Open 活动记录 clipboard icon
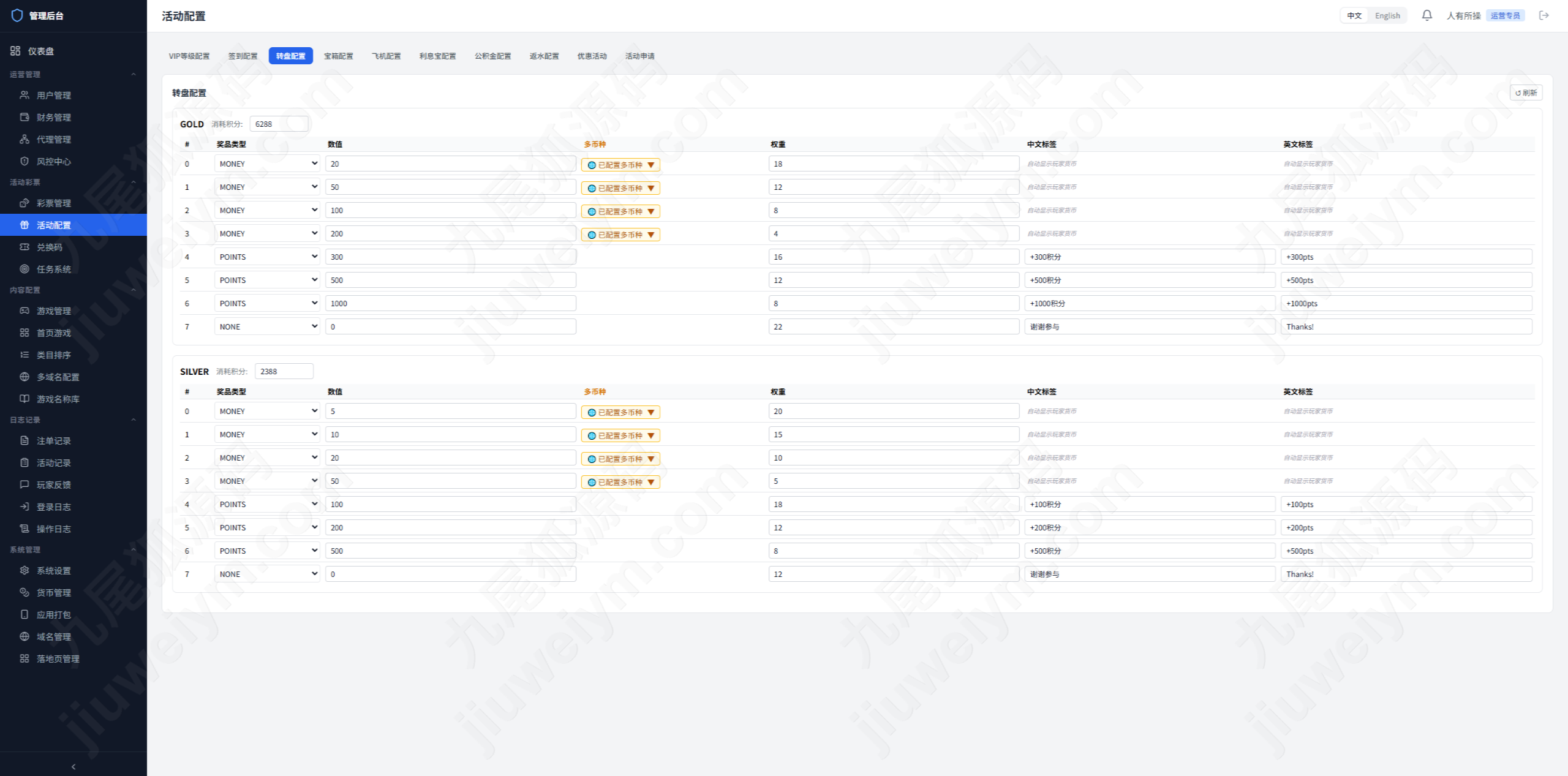 [x=24, y=462]
